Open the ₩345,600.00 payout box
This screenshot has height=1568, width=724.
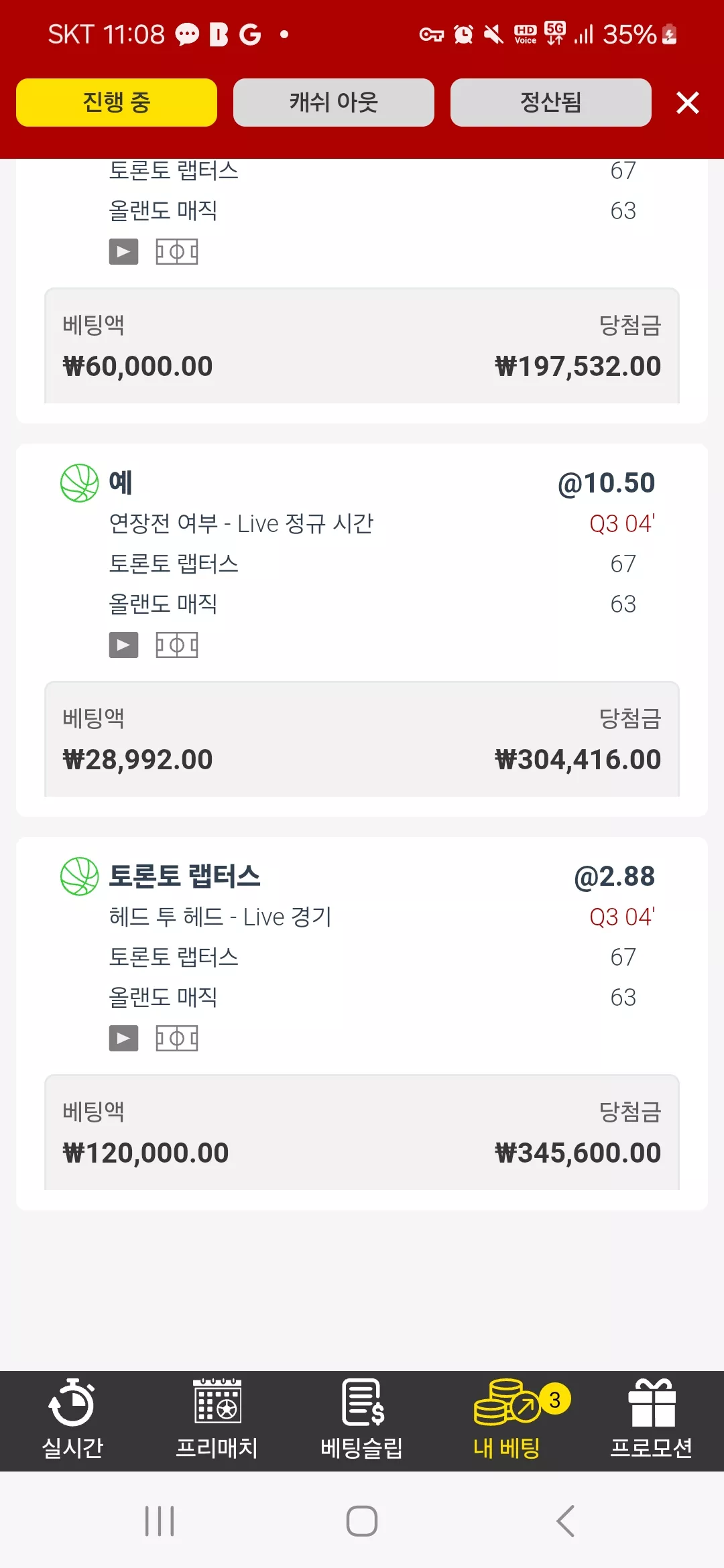pyautogui.click(x=362, y=1132)
